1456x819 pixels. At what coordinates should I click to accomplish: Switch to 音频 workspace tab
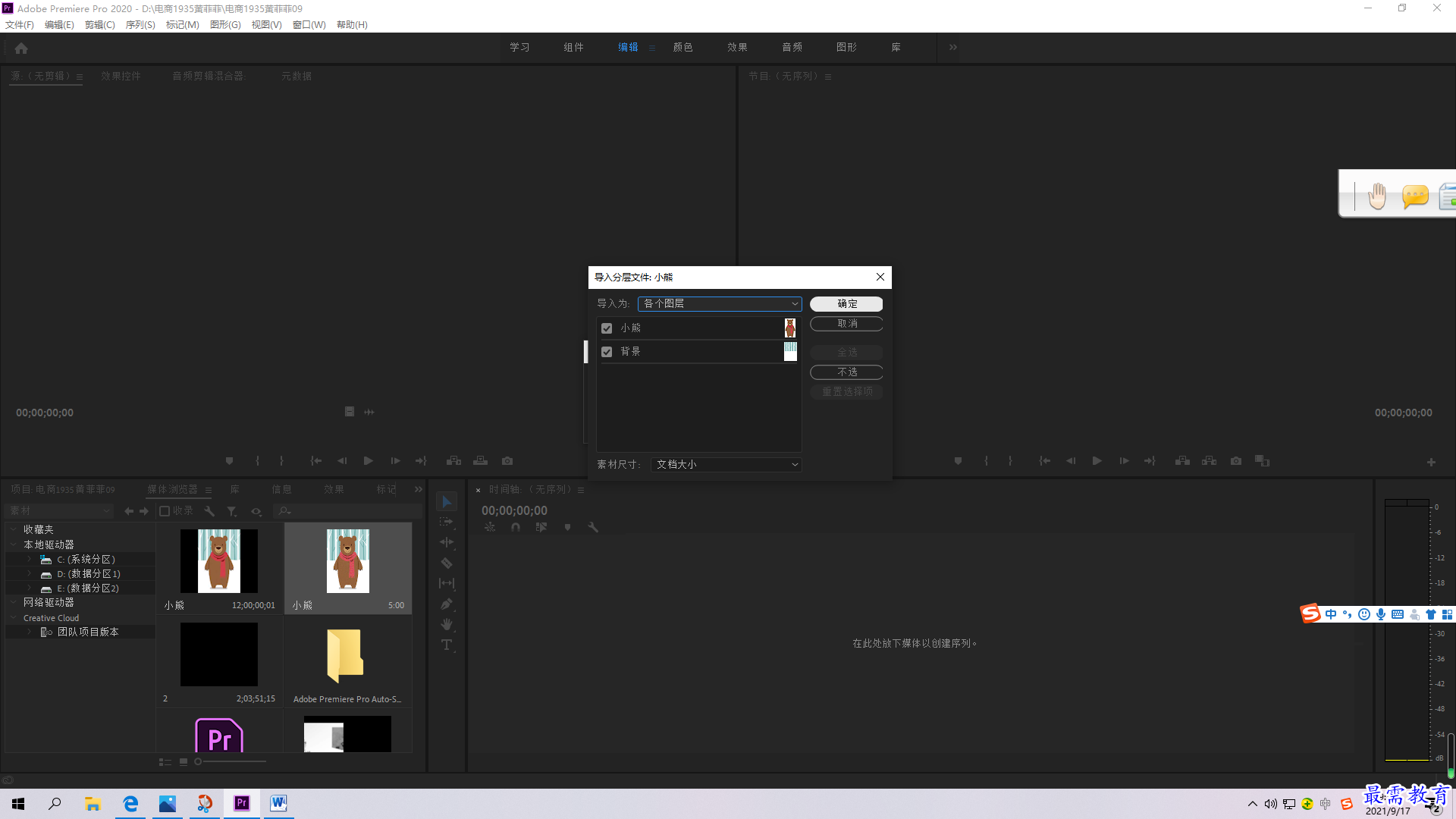click(x=792, y=47)
